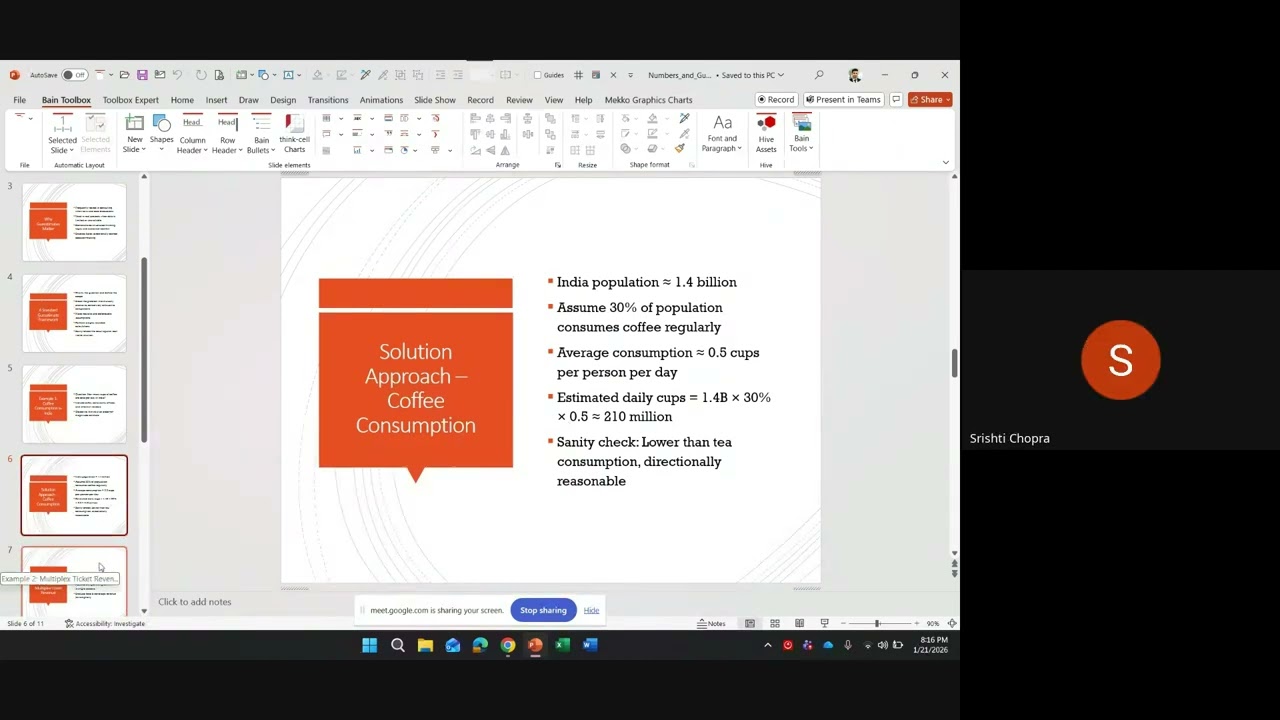1280x720 pixels.
Task: Insert think-cell Charts
Action: [294, 134]
